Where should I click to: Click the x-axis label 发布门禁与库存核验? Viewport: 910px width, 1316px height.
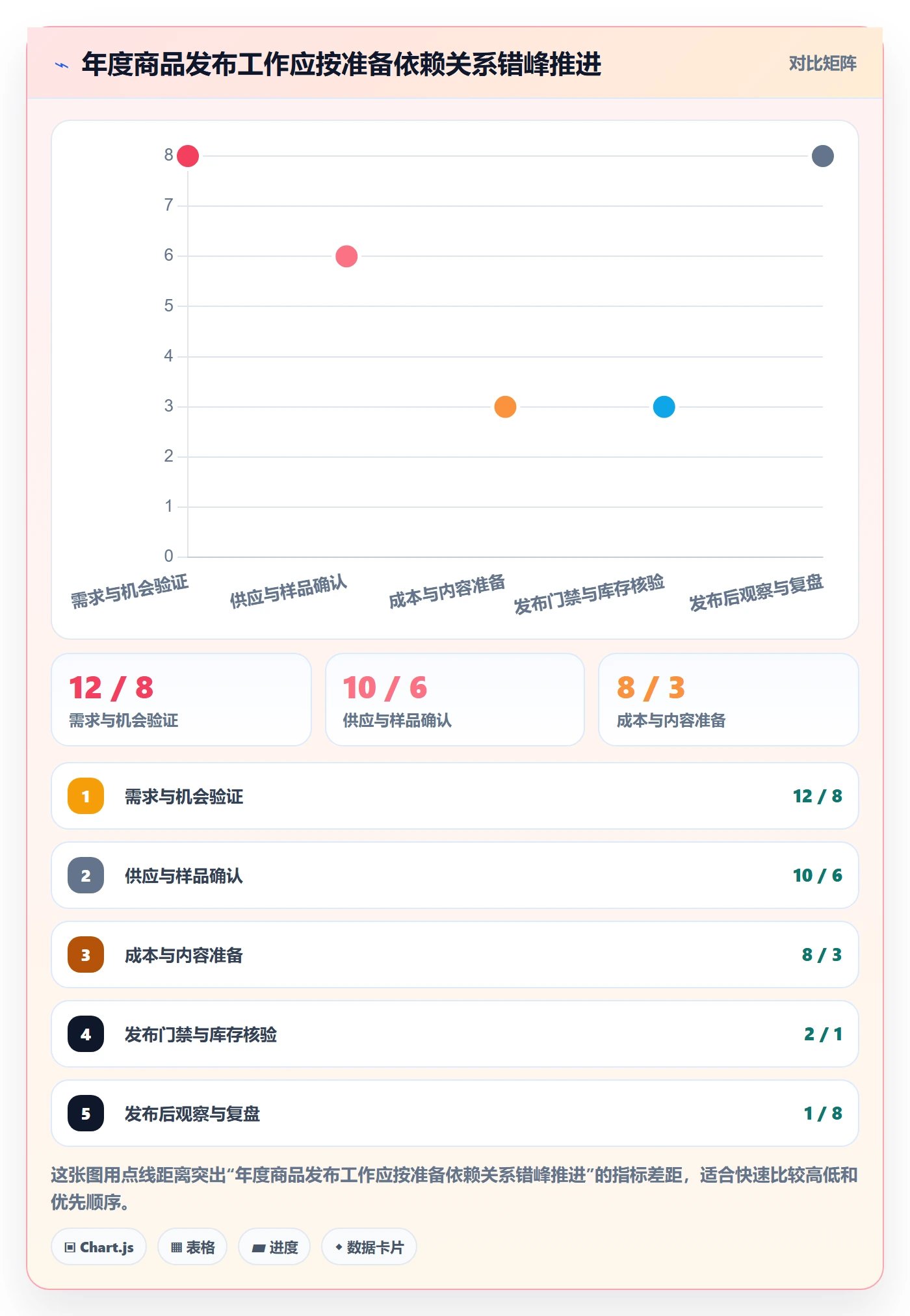pos(590,594)
